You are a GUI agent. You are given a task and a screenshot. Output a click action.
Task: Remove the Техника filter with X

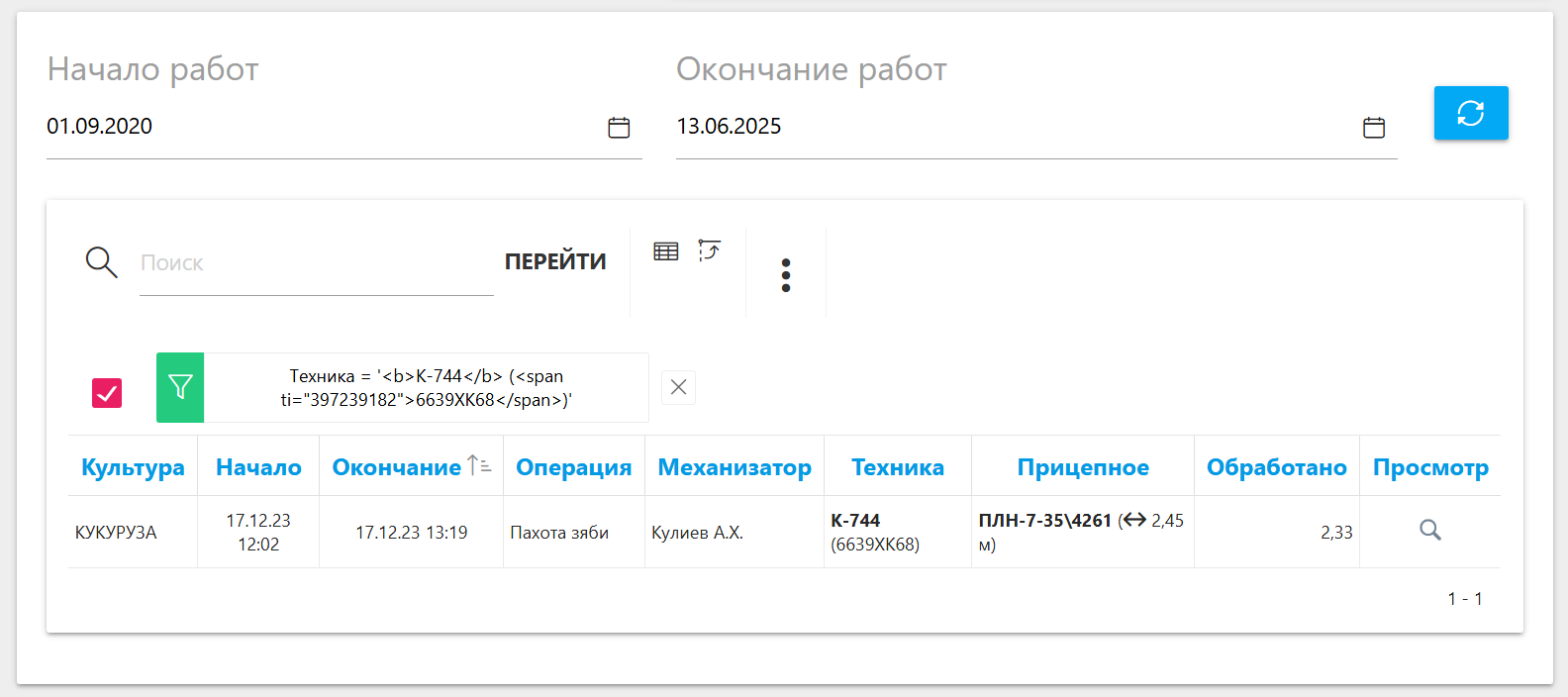coord(678,387)
